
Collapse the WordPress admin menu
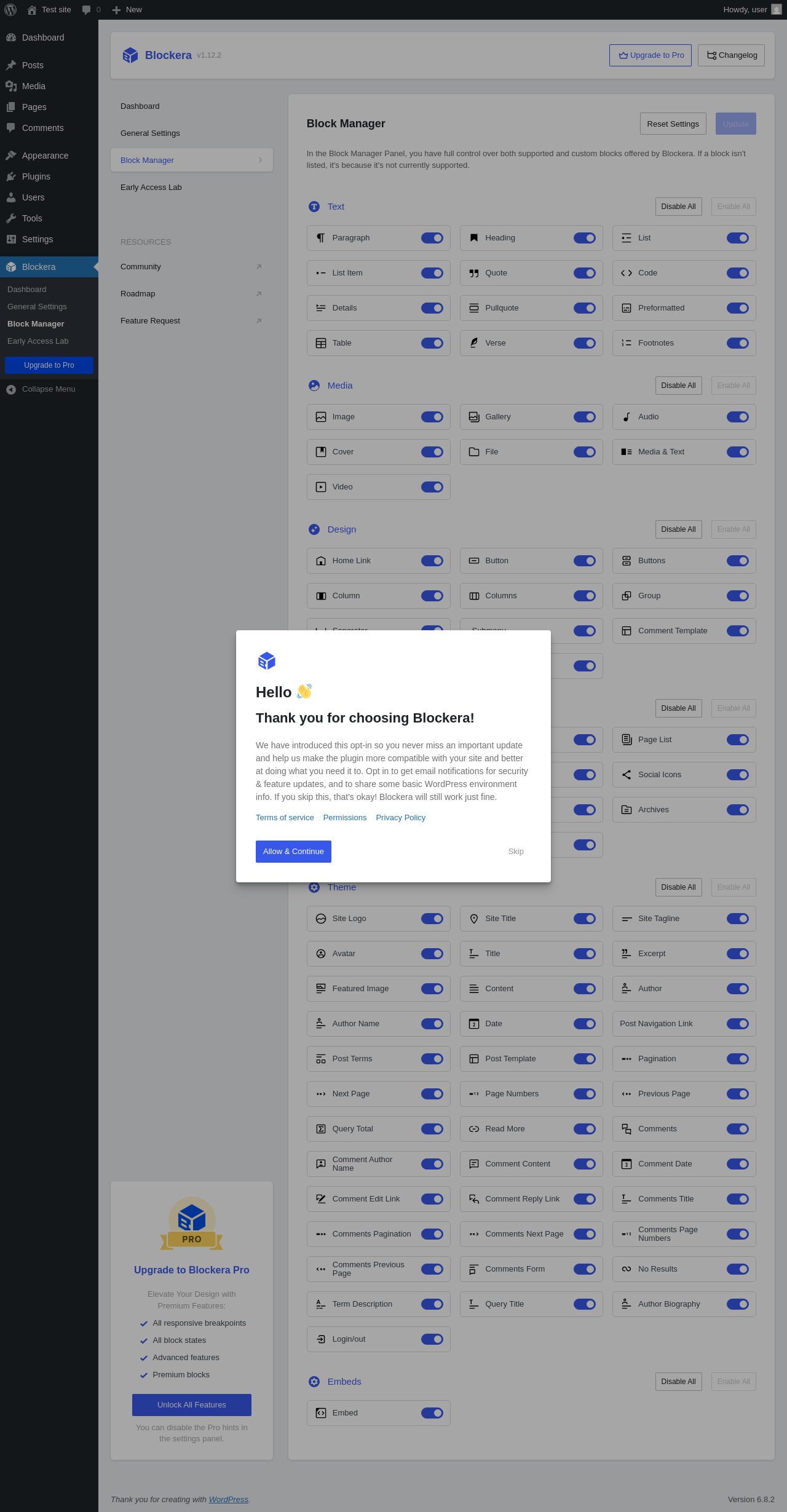tap(49, 389)
